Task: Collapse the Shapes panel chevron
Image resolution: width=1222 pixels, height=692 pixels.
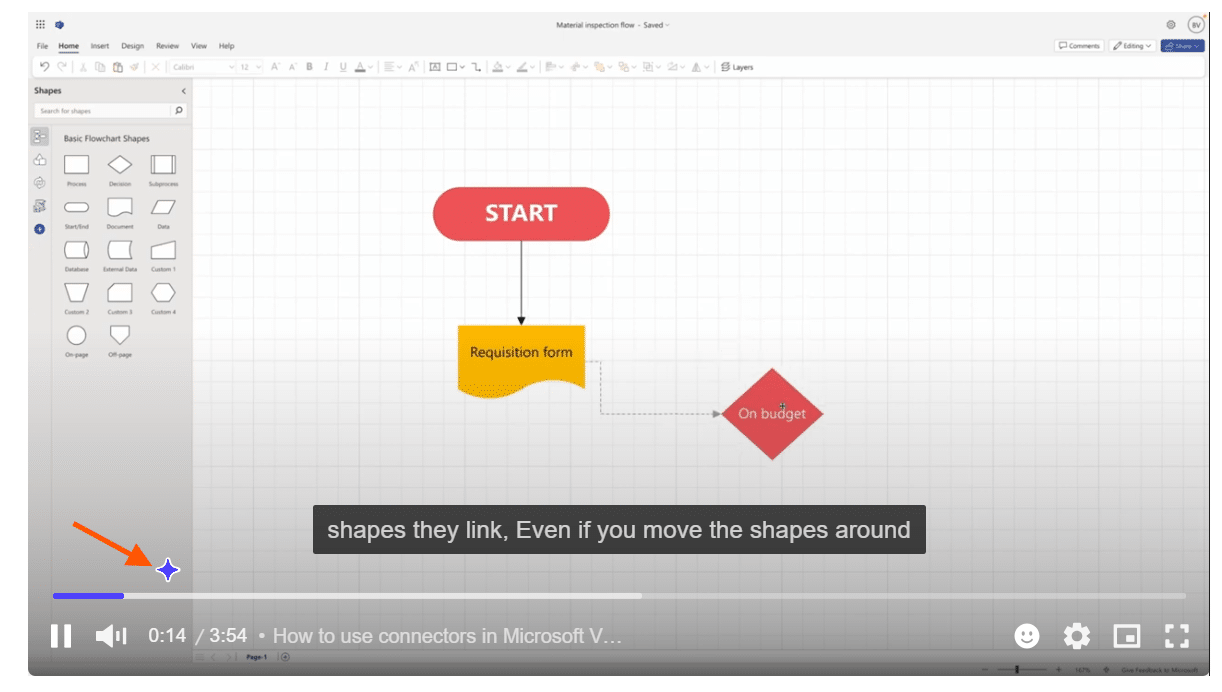Action: pyautogui.click(x=183, y=91)
